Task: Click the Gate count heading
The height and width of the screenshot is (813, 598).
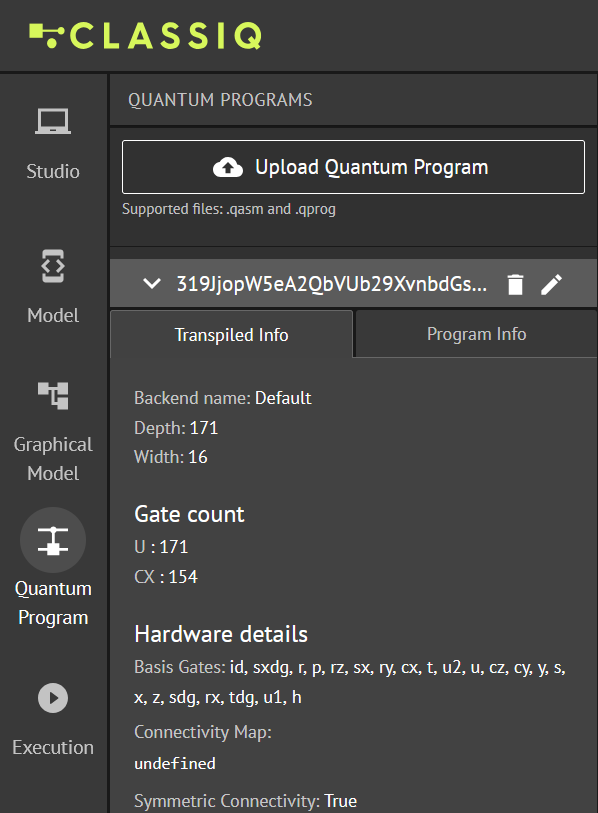Action: coord(189,514)
